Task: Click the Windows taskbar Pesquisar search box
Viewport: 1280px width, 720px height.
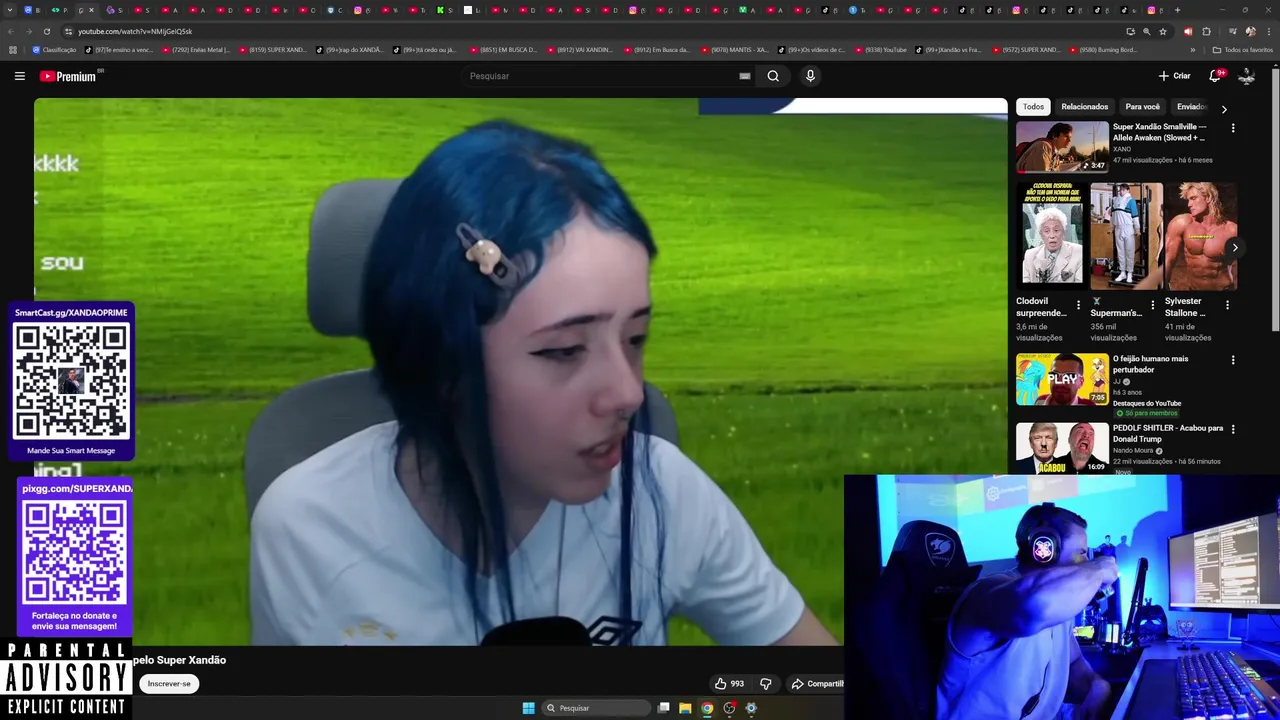Action: coord(597,708)
